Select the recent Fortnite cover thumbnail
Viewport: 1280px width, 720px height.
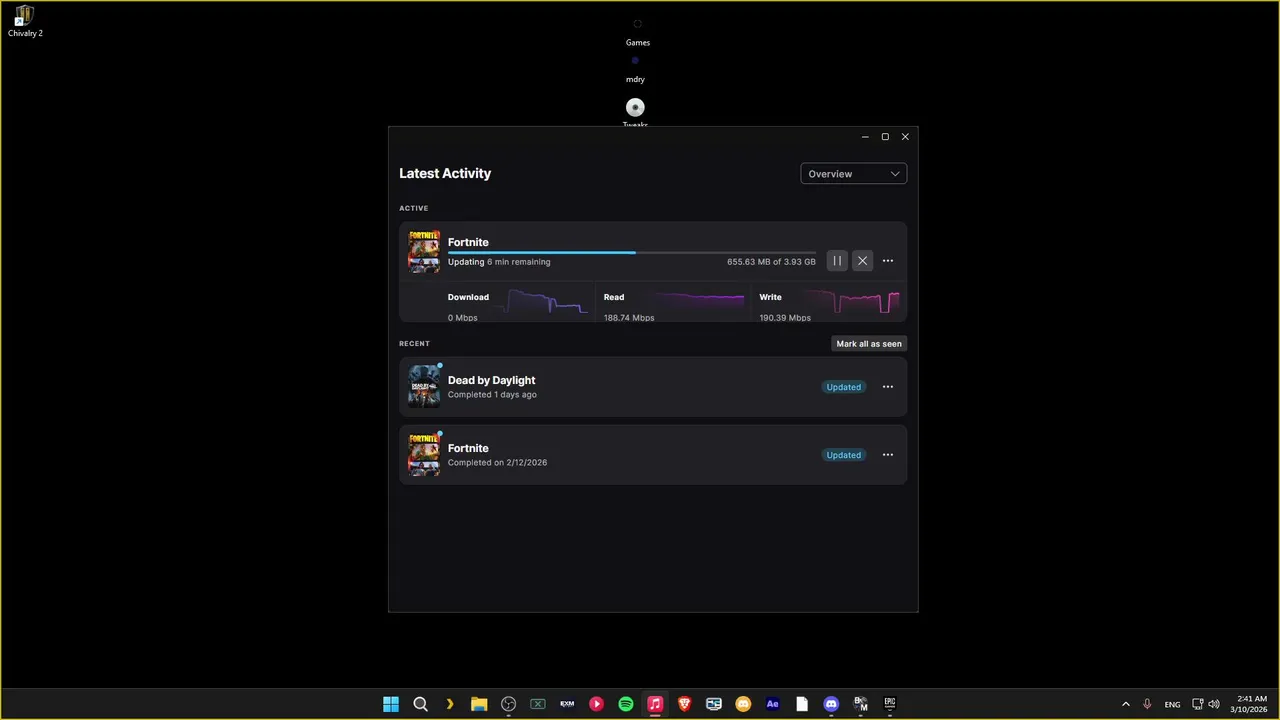(x=424, y=455)
